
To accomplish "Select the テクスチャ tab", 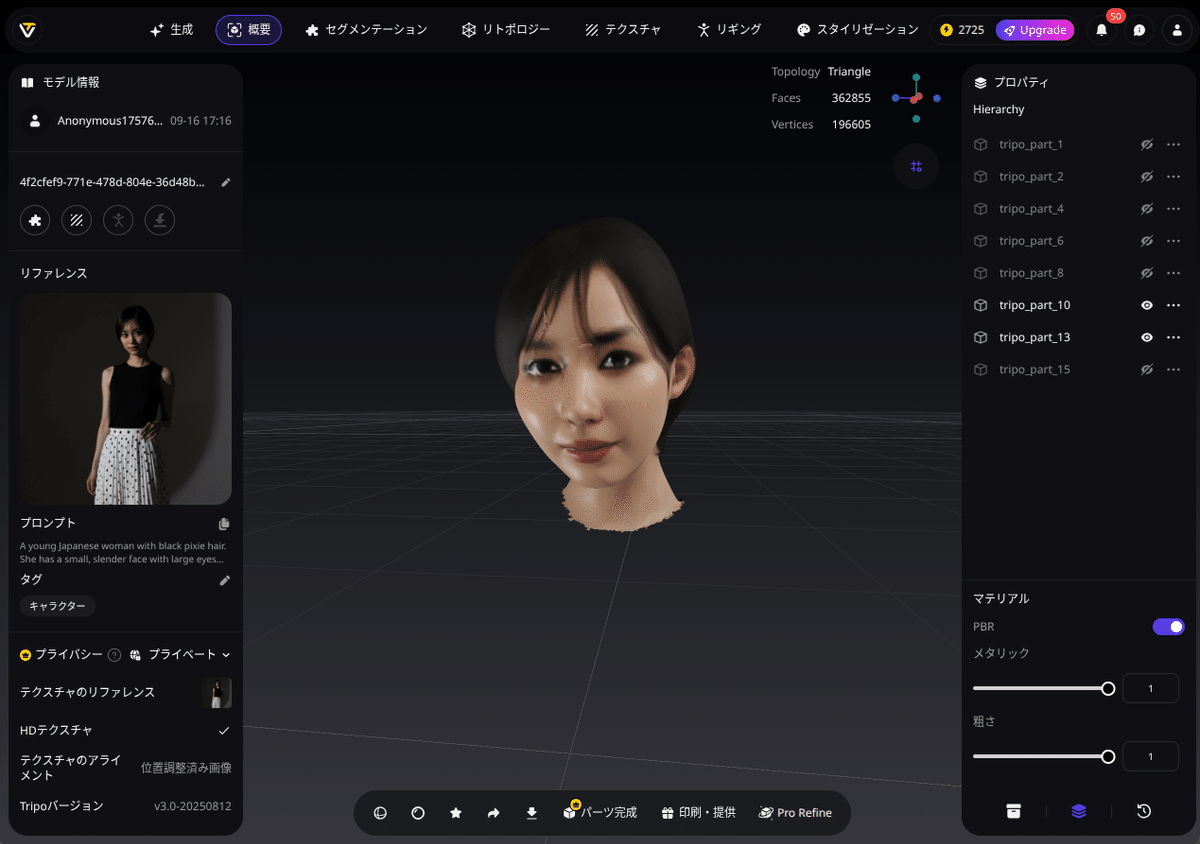I will 623,30.
